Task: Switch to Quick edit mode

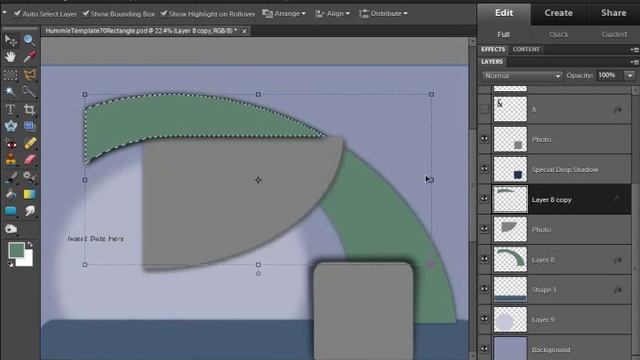Action: 558,35
